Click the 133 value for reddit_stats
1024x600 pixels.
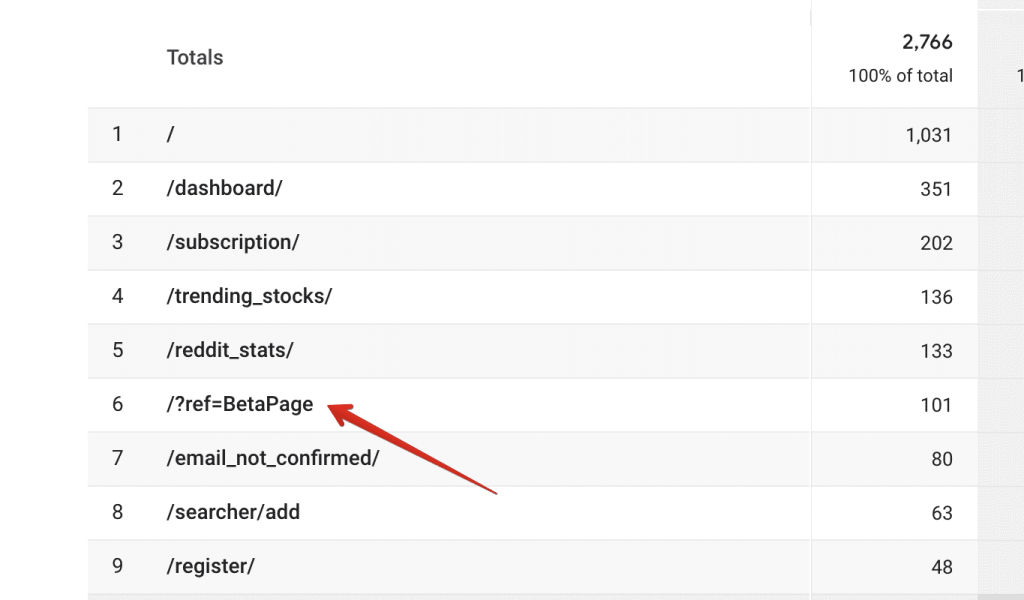tap(936, 351)
